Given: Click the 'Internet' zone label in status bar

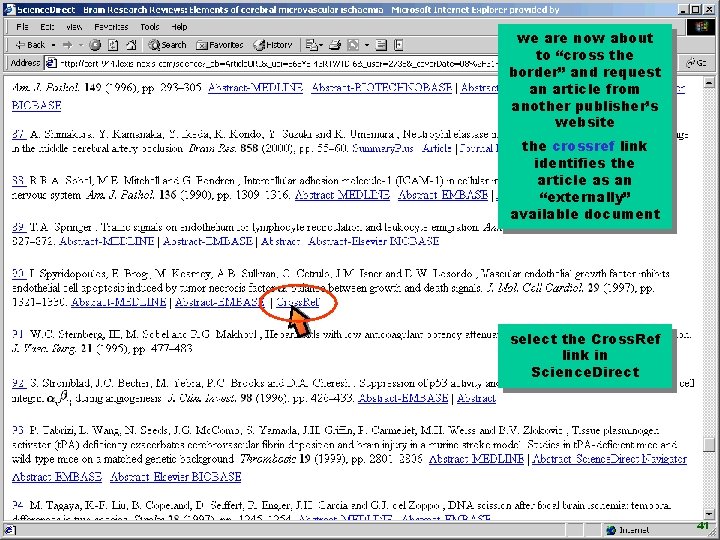Looking at the screenshot, I should 634,530.
